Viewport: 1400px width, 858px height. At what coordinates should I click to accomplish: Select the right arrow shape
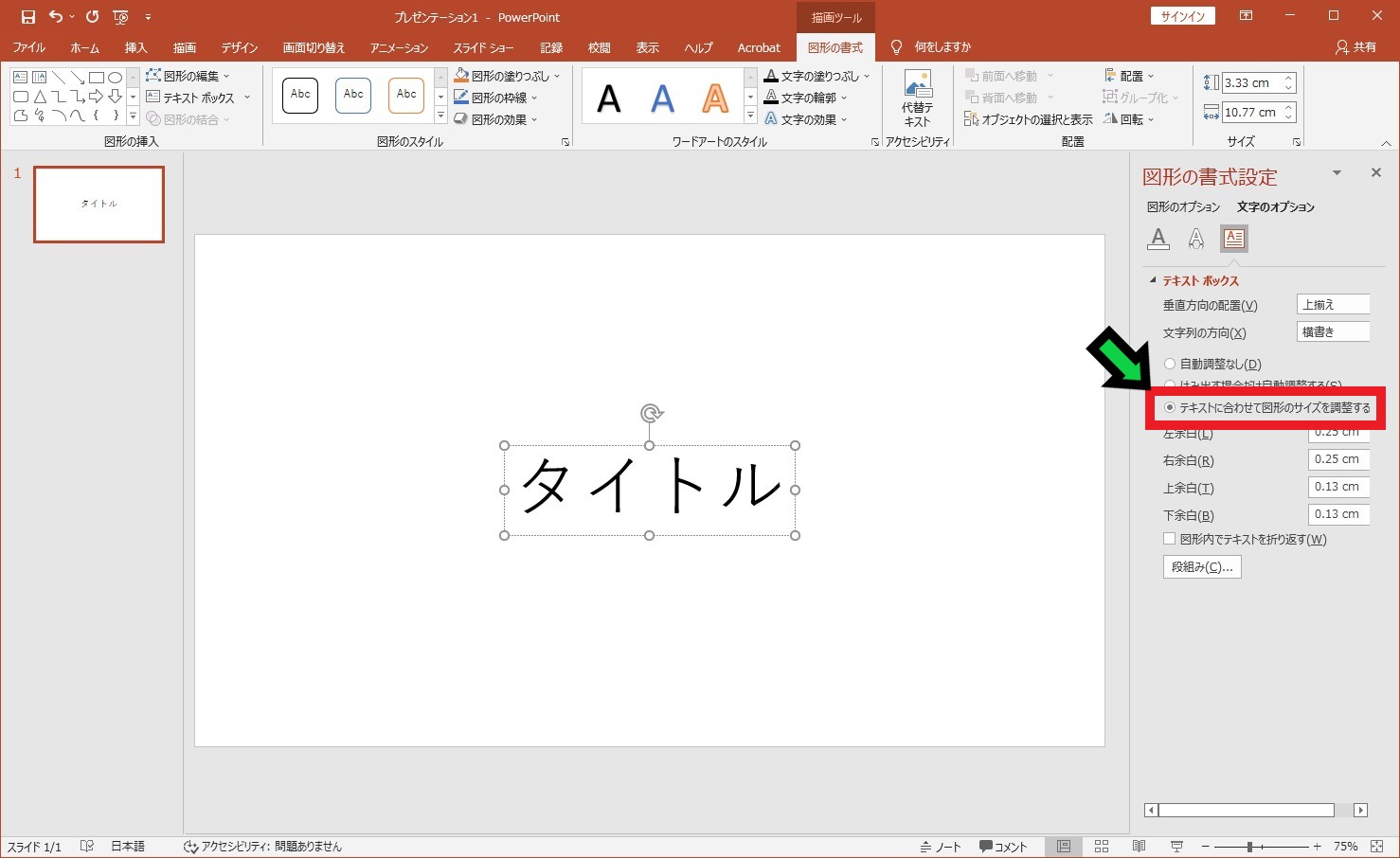click(x=96, y=97)
